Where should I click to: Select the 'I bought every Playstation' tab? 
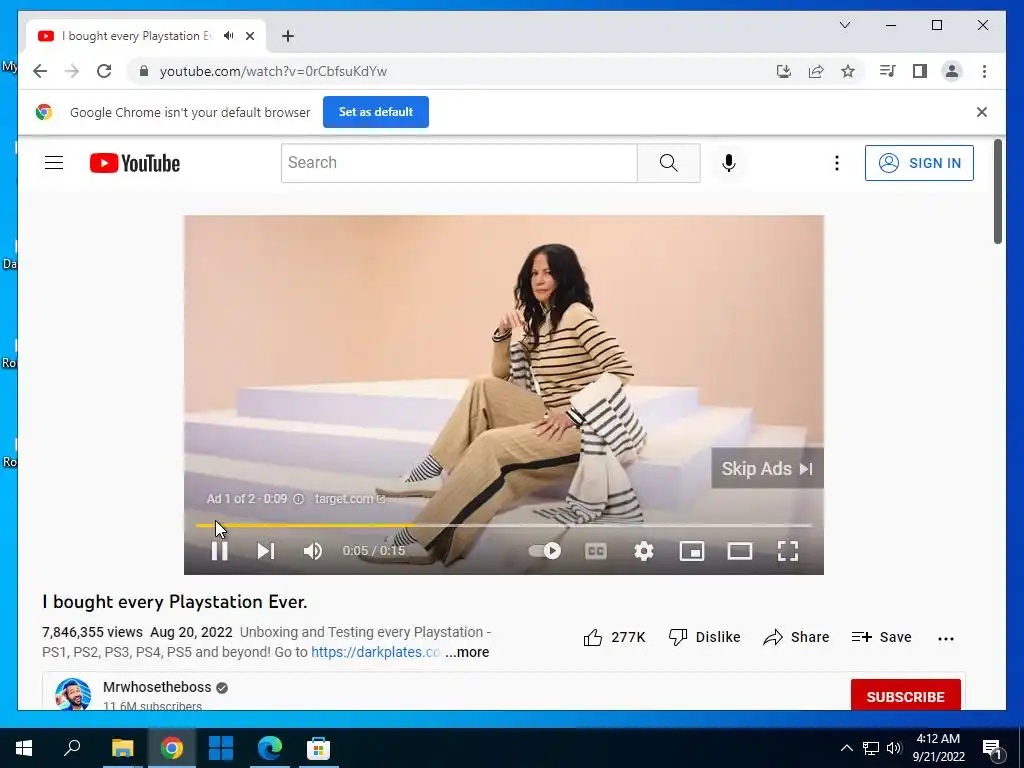point(145,36)
